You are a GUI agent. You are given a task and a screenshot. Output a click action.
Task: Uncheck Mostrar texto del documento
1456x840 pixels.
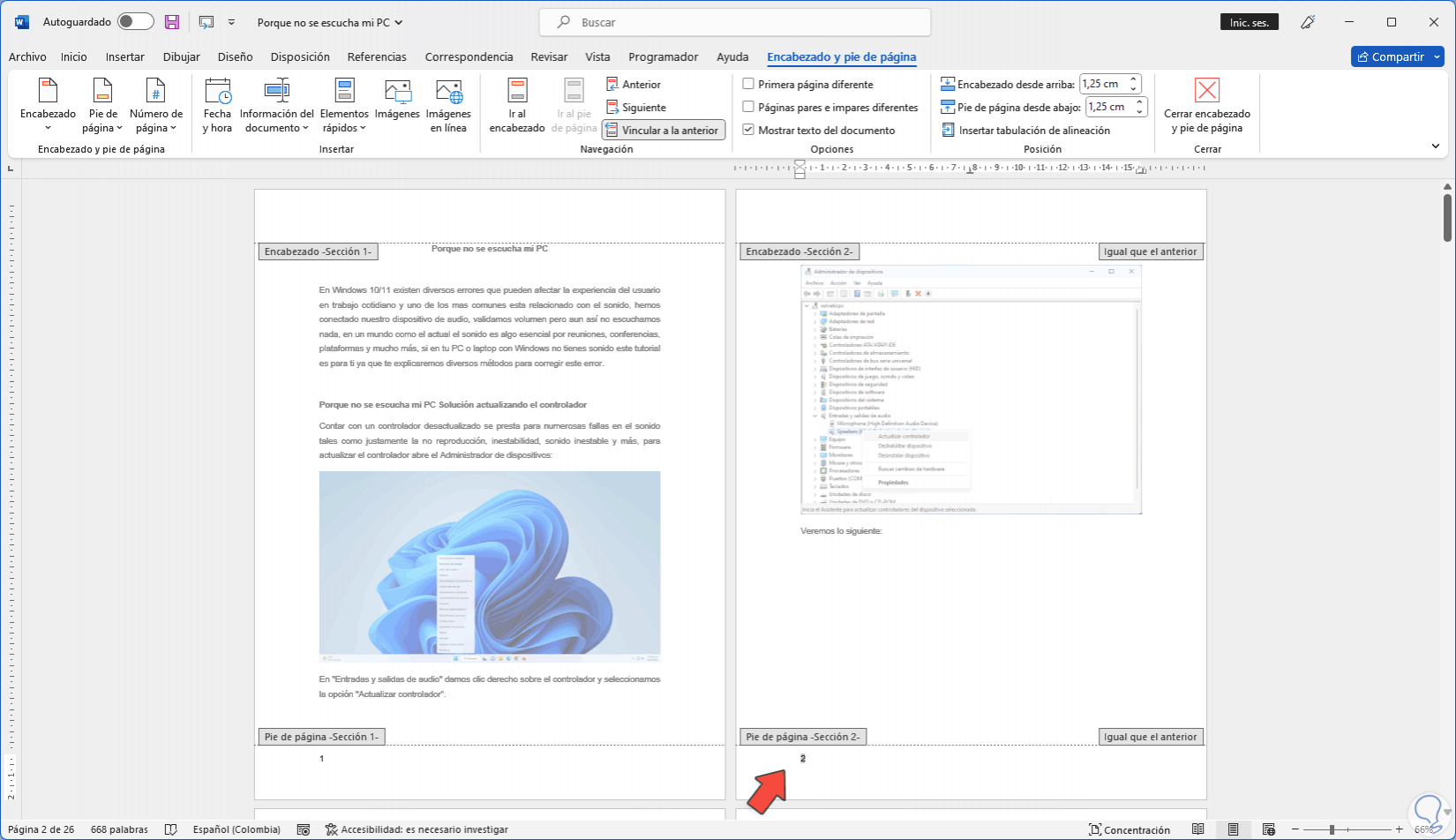coord(748,131)
